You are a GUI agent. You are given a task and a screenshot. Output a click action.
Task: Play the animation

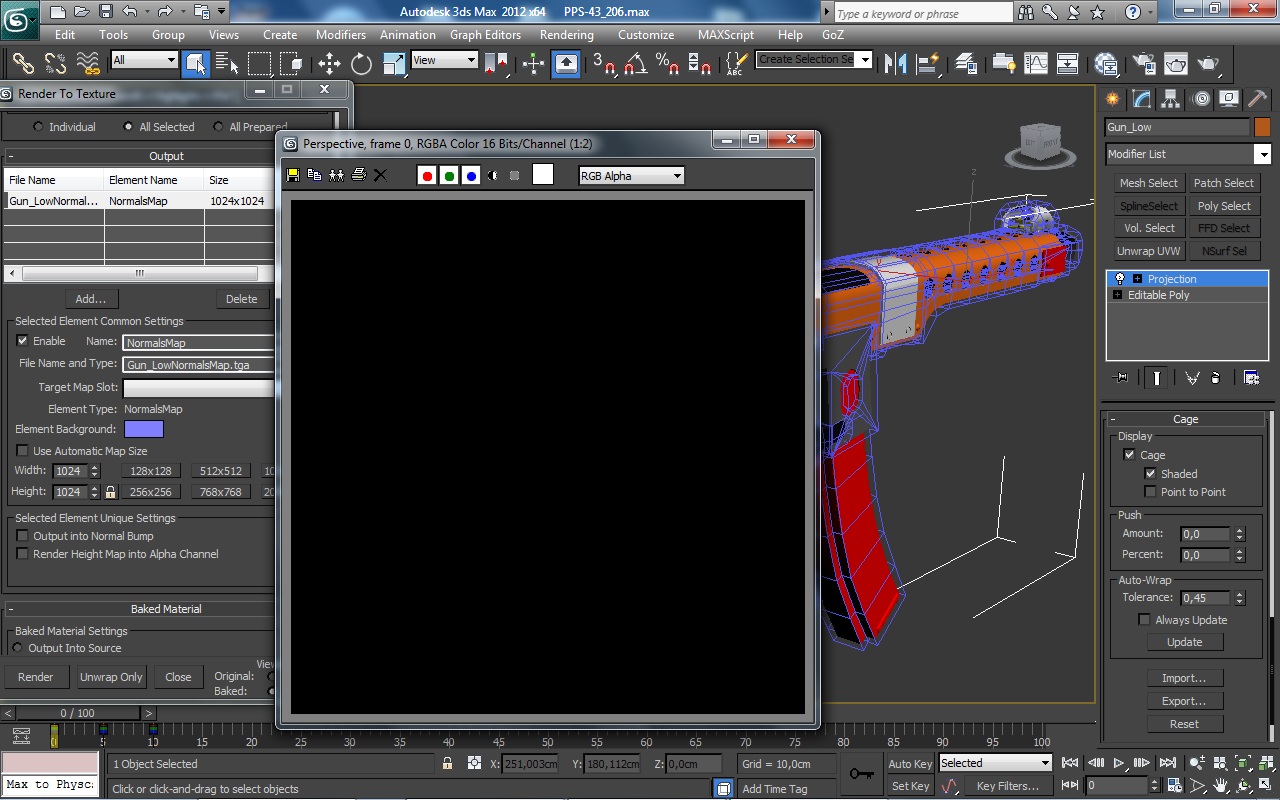point(1120,764)
